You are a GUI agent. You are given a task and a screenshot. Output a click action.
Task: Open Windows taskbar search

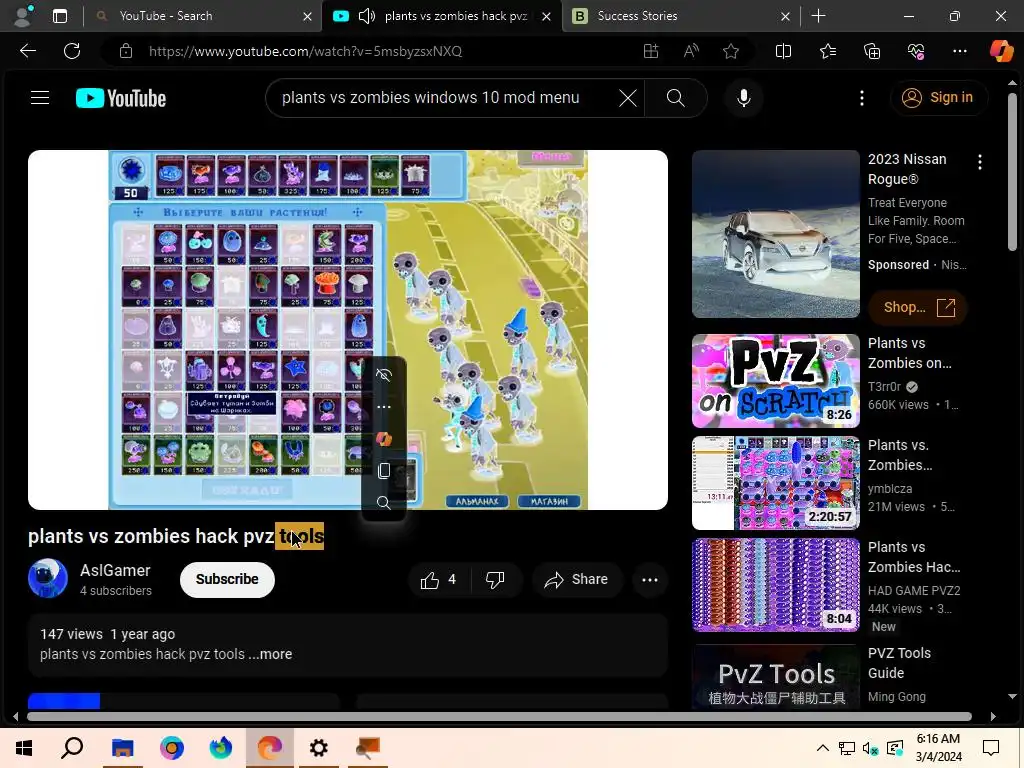pyautogui.click(x=72, y=747)
